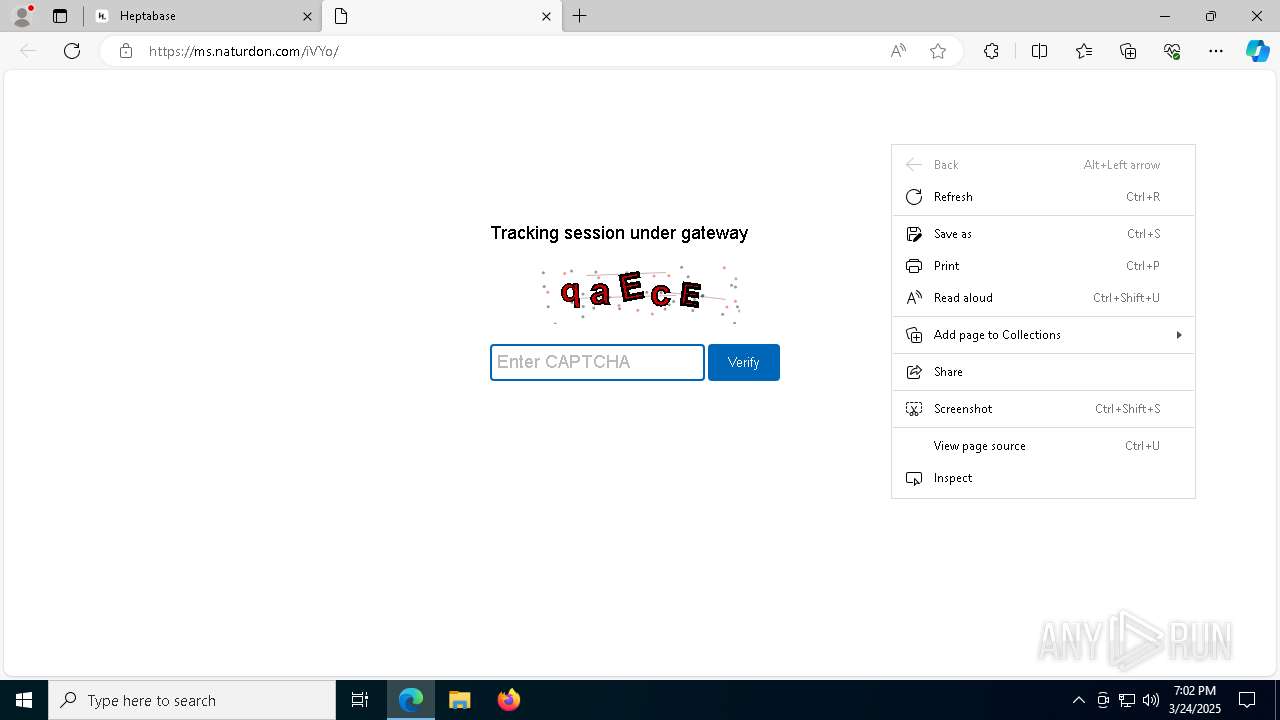The width and height of the screenshot is (1280, 720).
Task: Choose View page source menu entry
Action: (x=1043, y=446)
